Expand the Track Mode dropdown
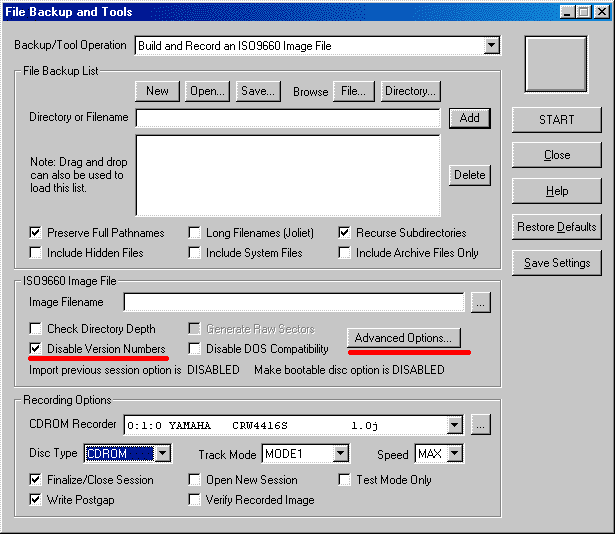615x534 pixels. coord(340,454)
